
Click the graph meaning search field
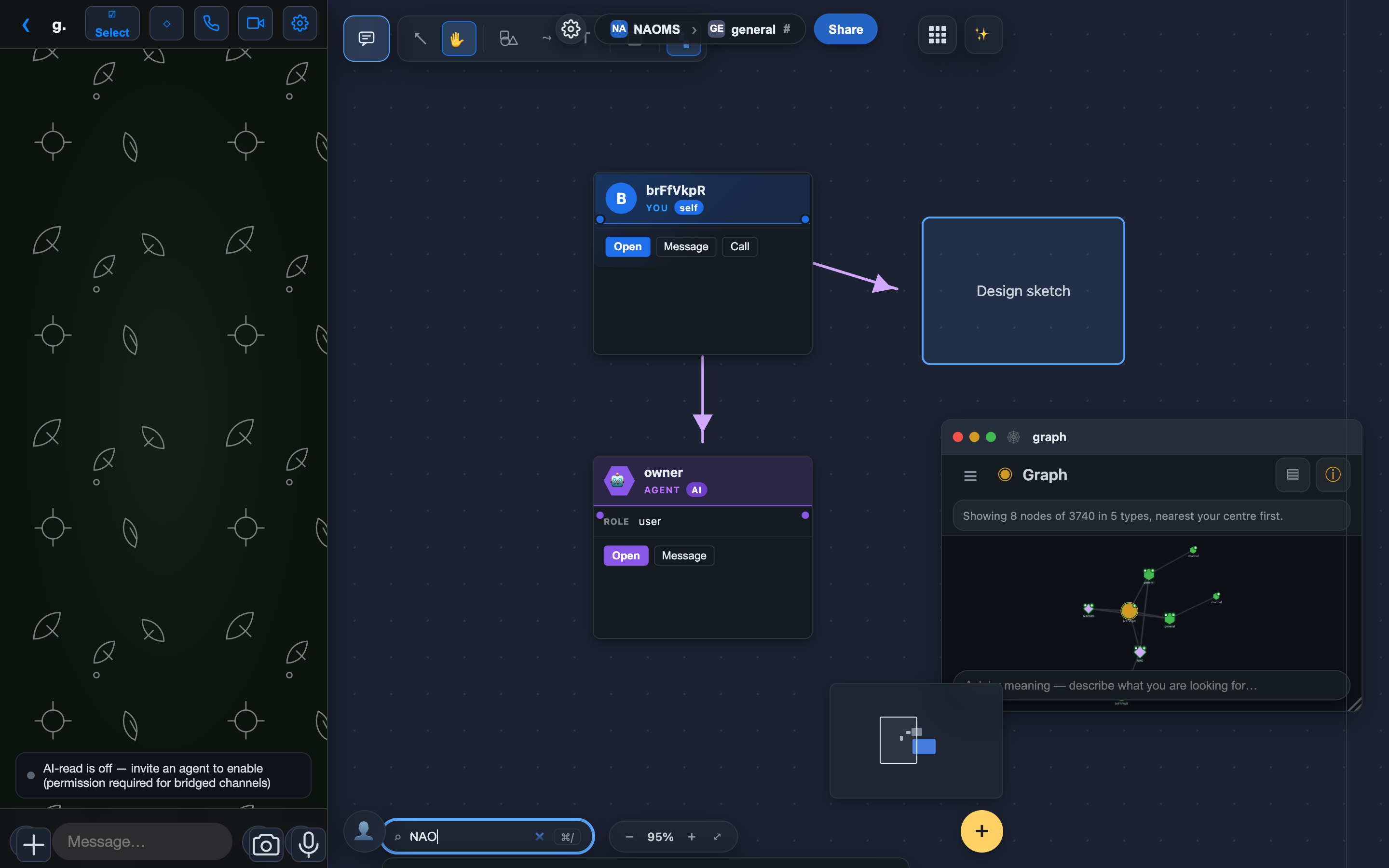click(1151, 685)
